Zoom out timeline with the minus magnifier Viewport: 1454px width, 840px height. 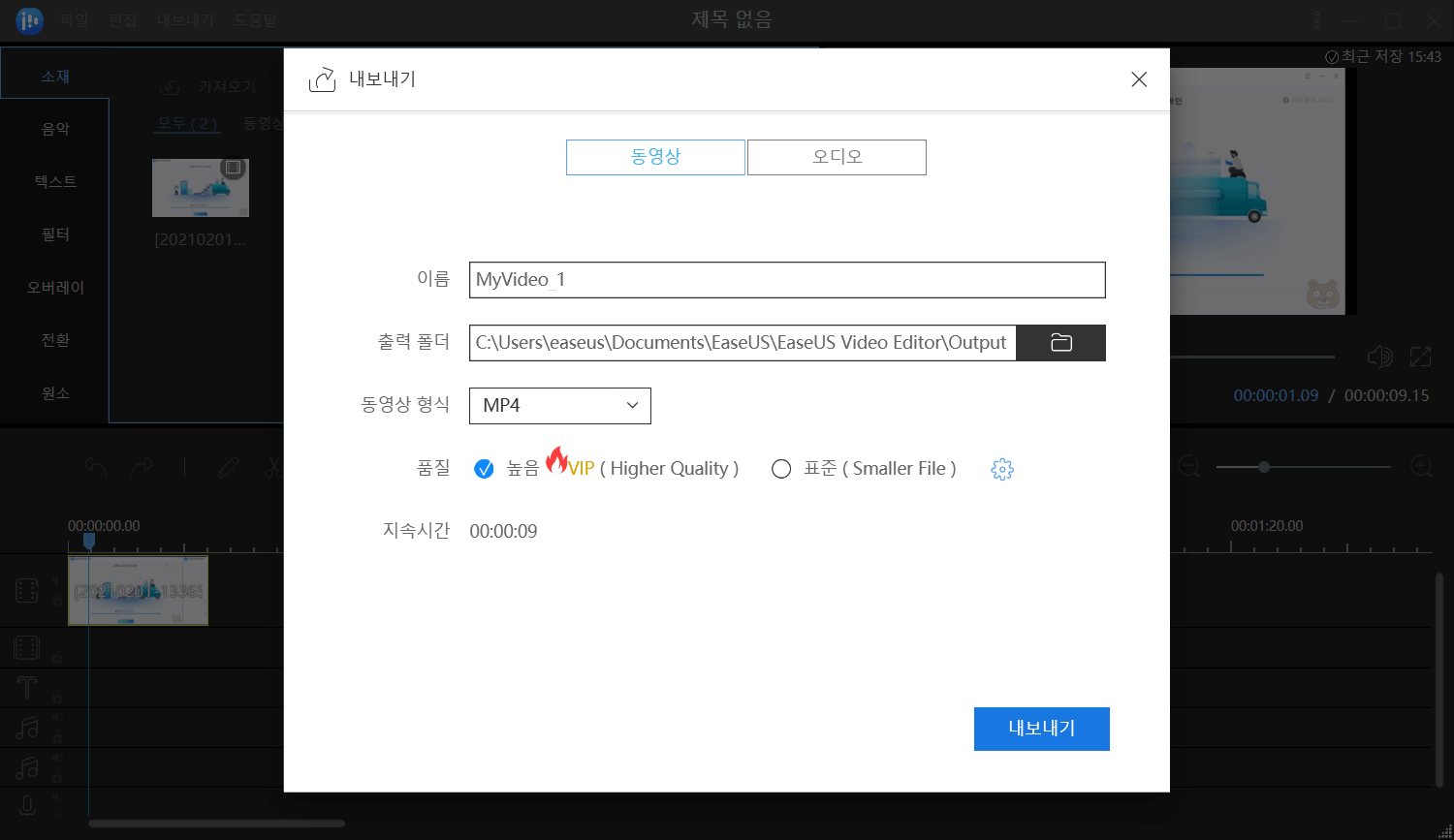1187,466
